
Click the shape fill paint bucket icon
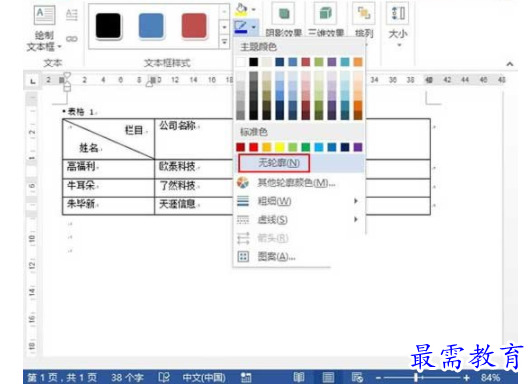coord(241,9)
